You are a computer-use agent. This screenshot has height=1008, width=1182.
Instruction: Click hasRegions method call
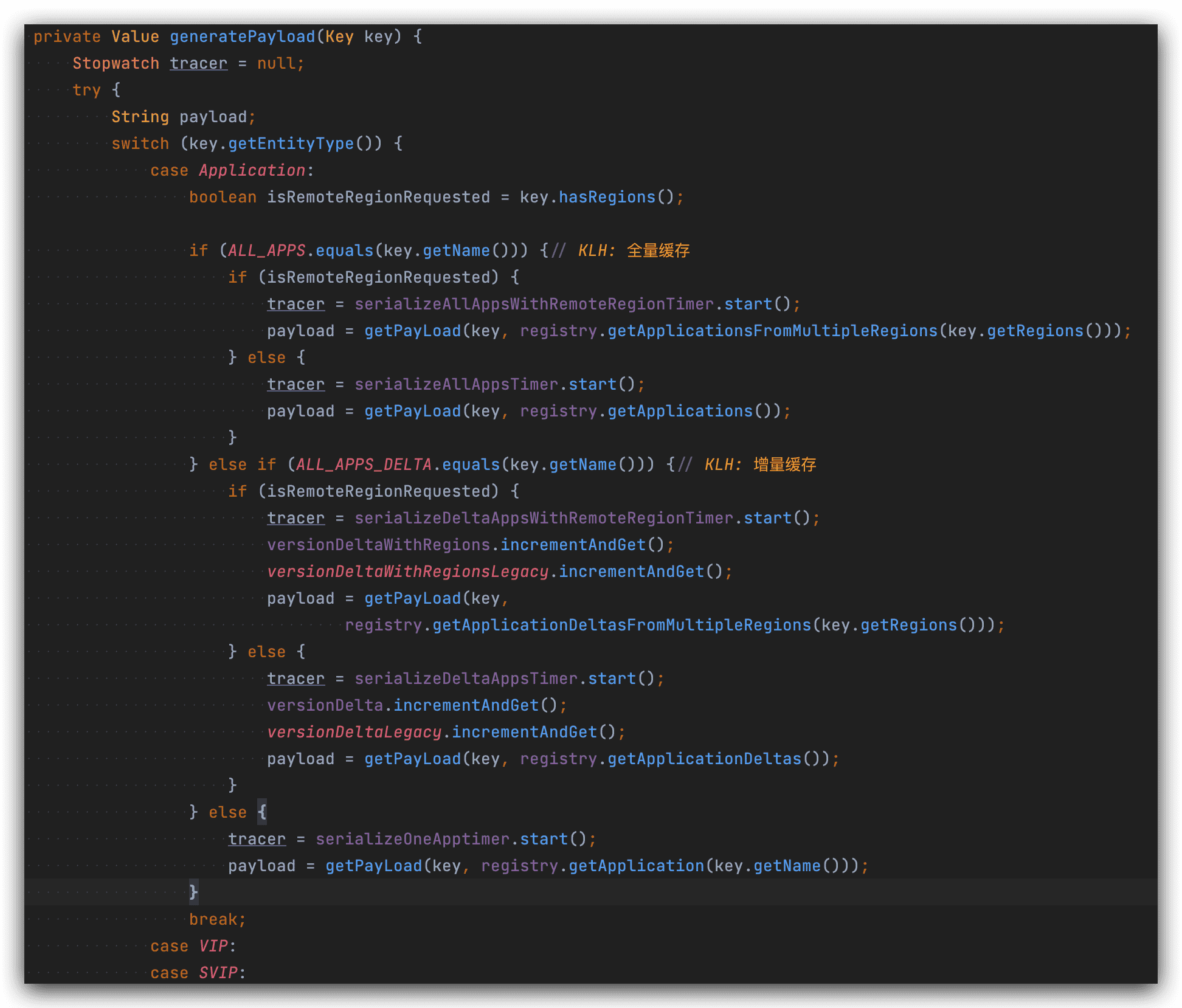pos(607,198)
